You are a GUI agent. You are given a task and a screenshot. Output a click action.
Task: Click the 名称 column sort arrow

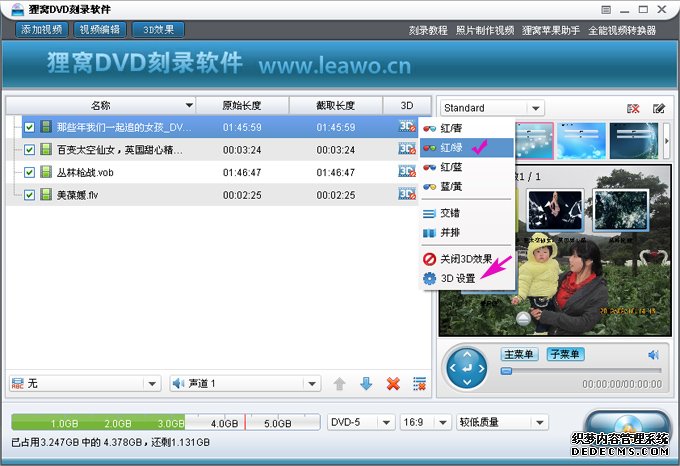pyautogui.click(x=189, y=105)
